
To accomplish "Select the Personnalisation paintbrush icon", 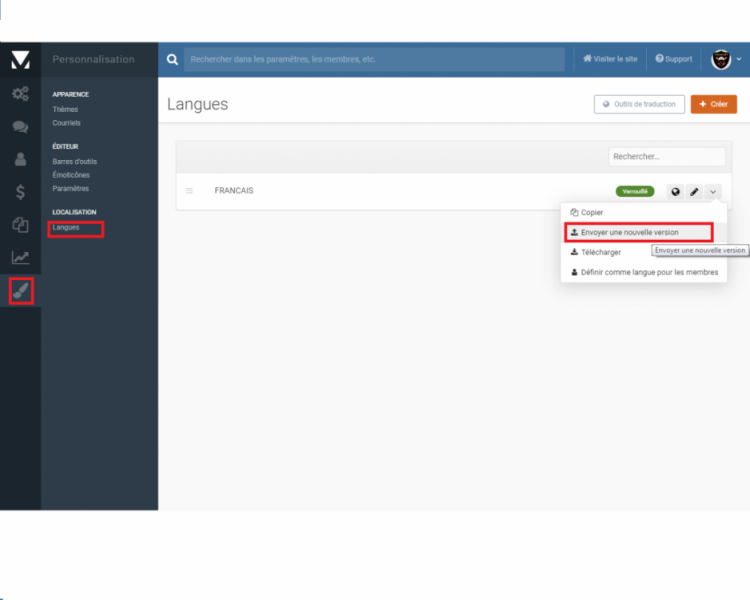I will point(21,291).
